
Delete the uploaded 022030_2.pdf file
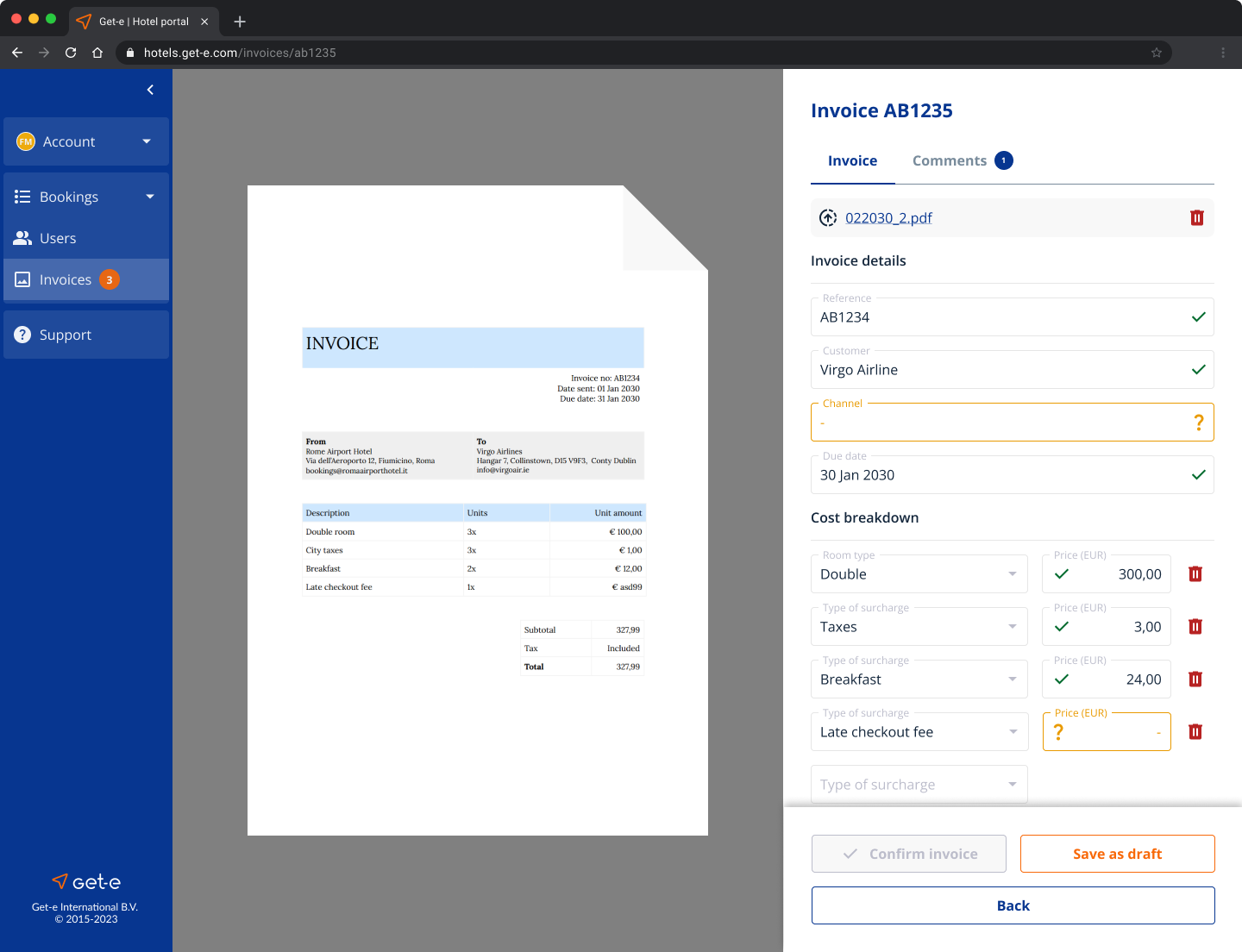[1196, 218]
